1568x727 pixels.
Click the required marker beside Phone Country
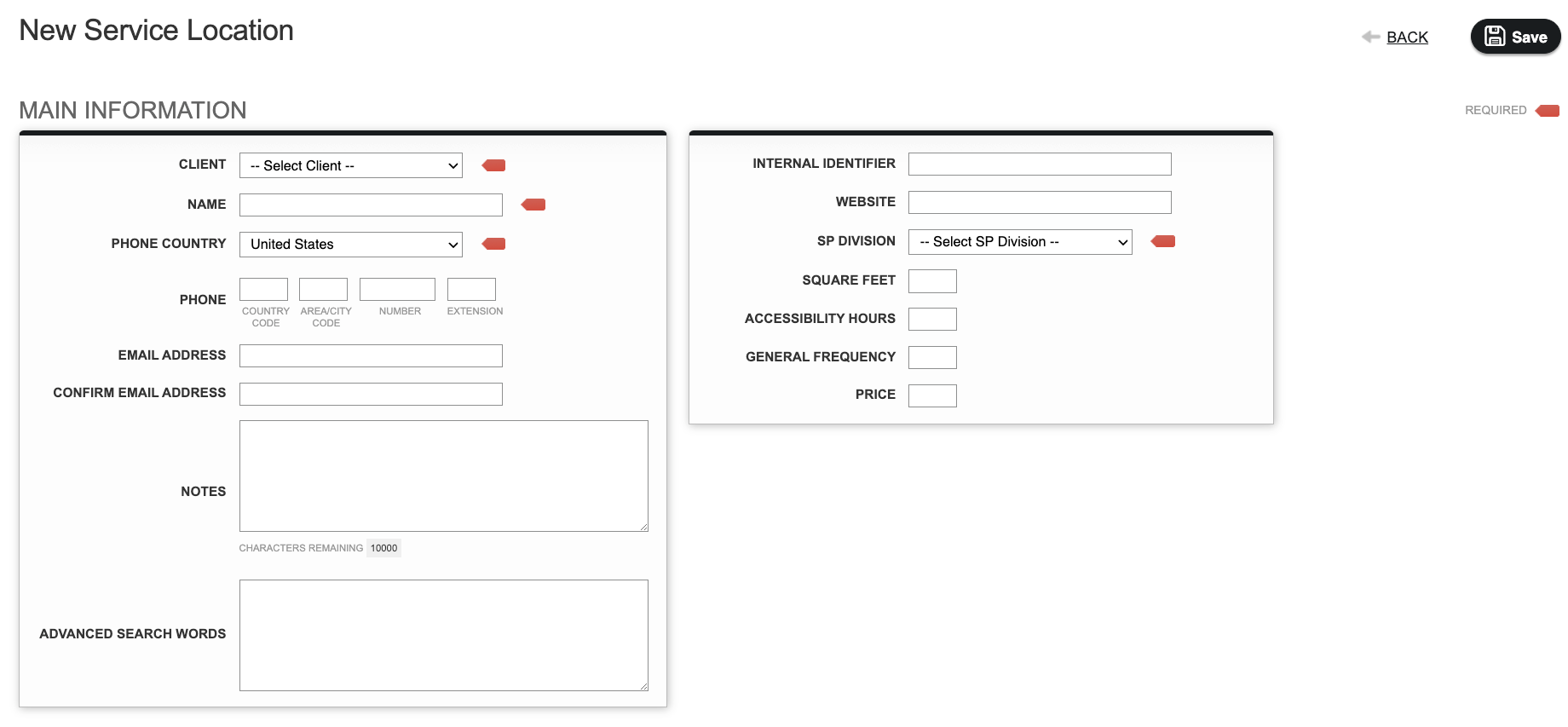pos(493,244)
